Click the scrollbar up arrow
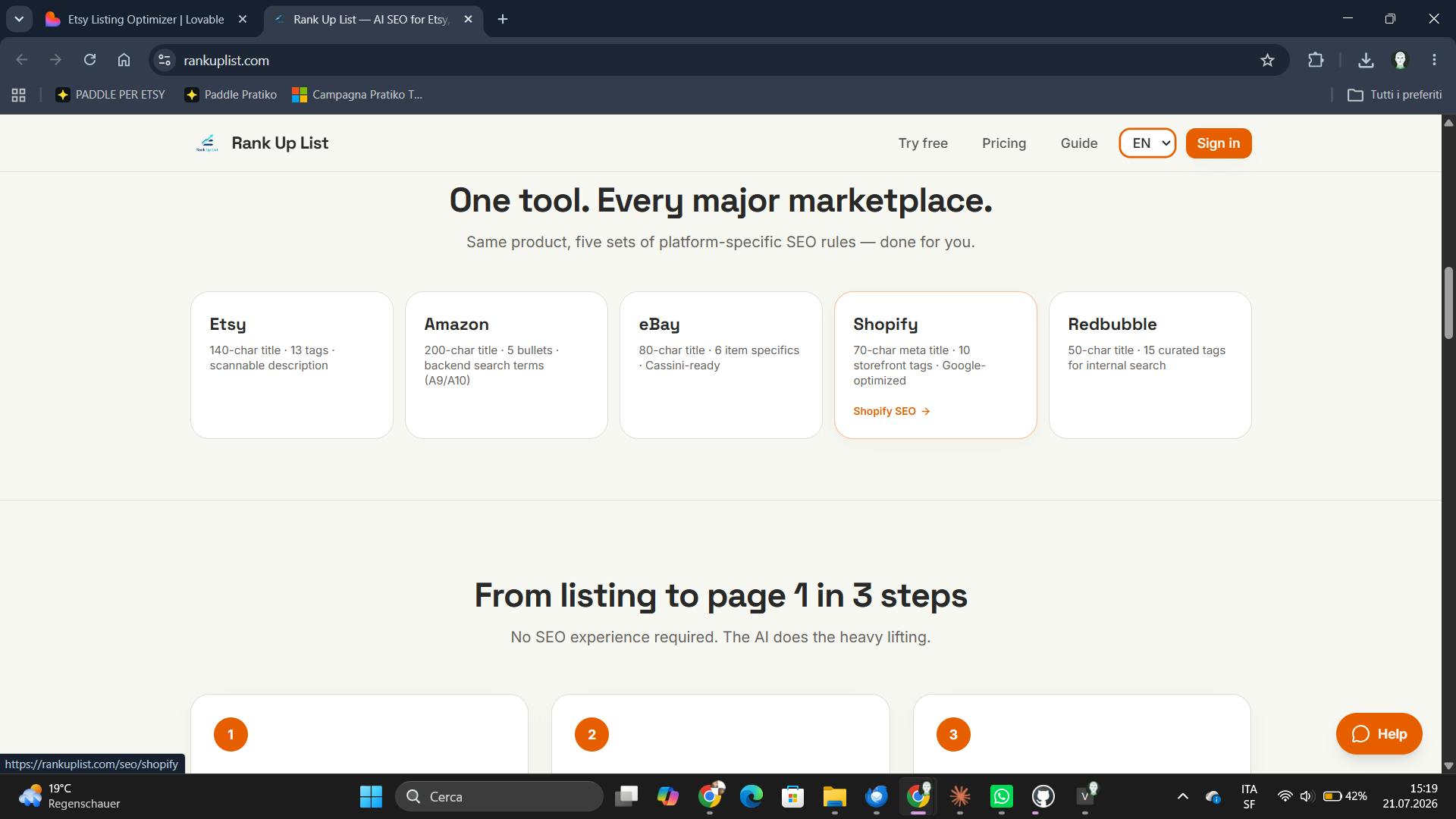Image resolution: width=1456 pixels, height=819 pixels. [1448, 122]
